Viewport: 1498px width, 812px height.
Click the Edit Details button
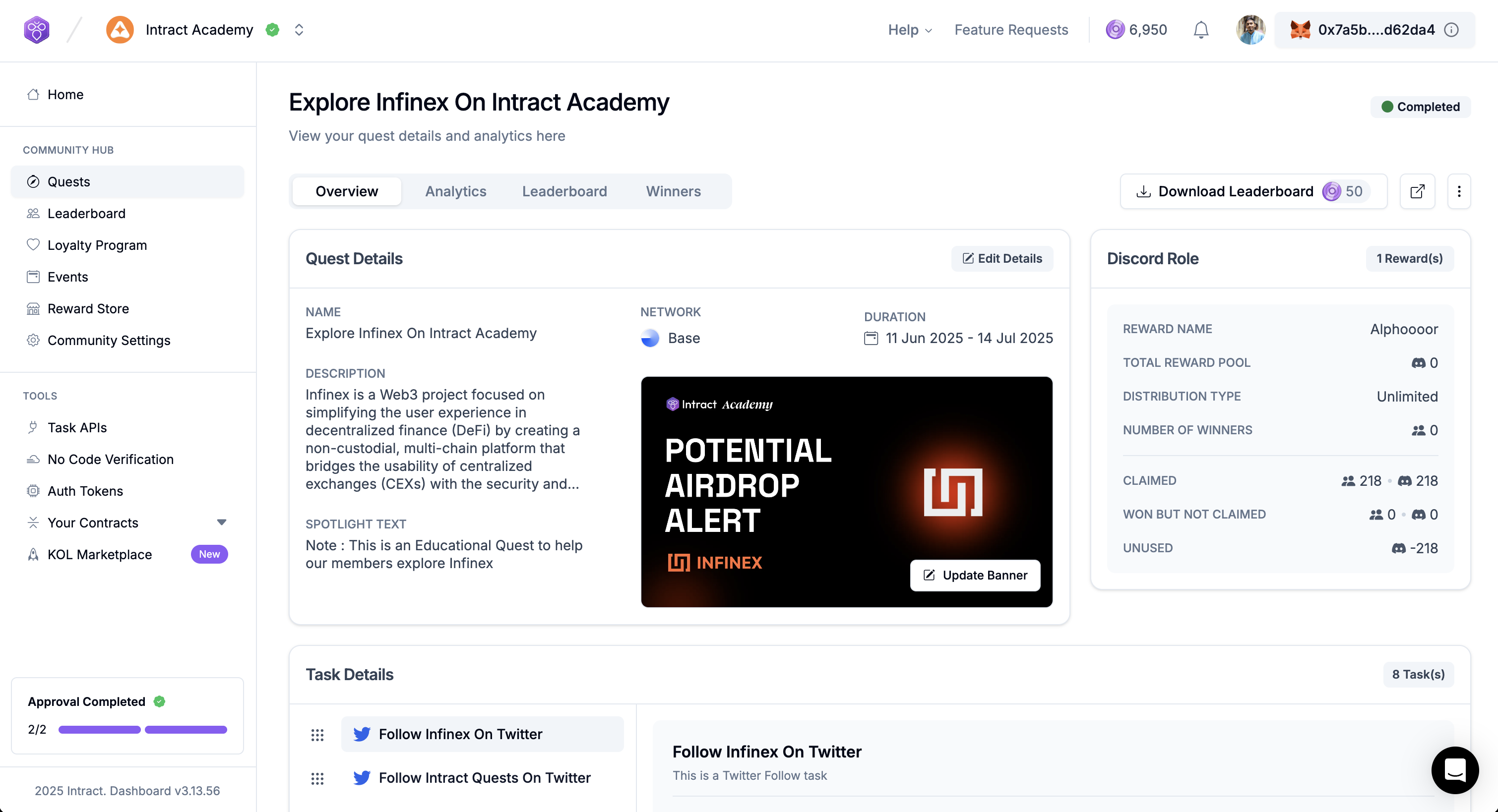pos(1002,259)
